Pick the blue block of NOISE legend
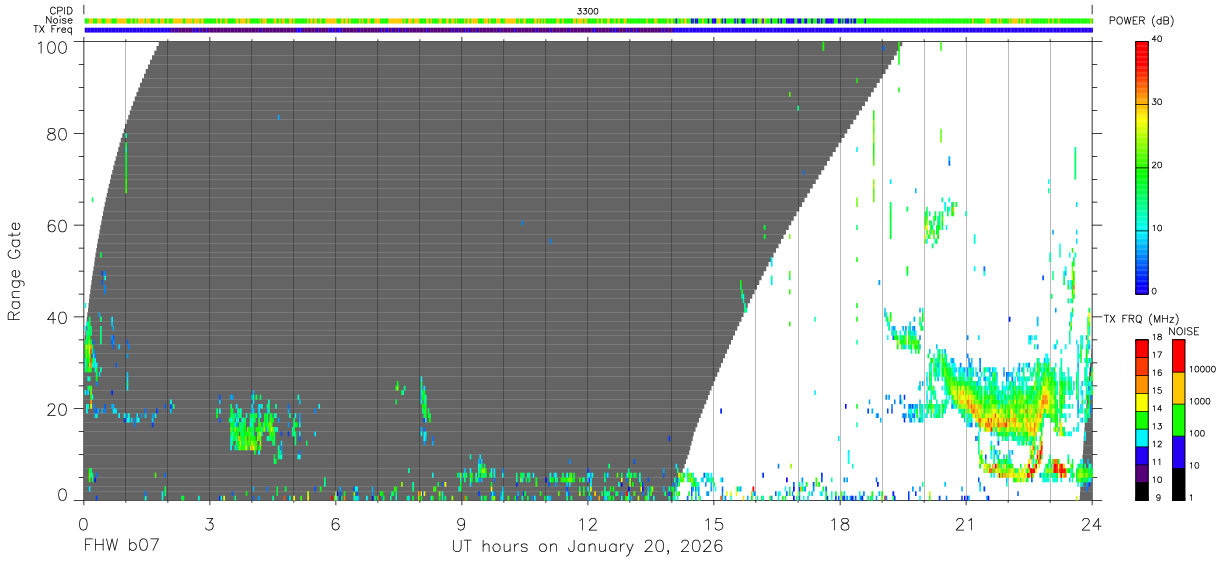Image resolution: width=1228 pixels, height=567 pixels. (x=1177, y=451)
